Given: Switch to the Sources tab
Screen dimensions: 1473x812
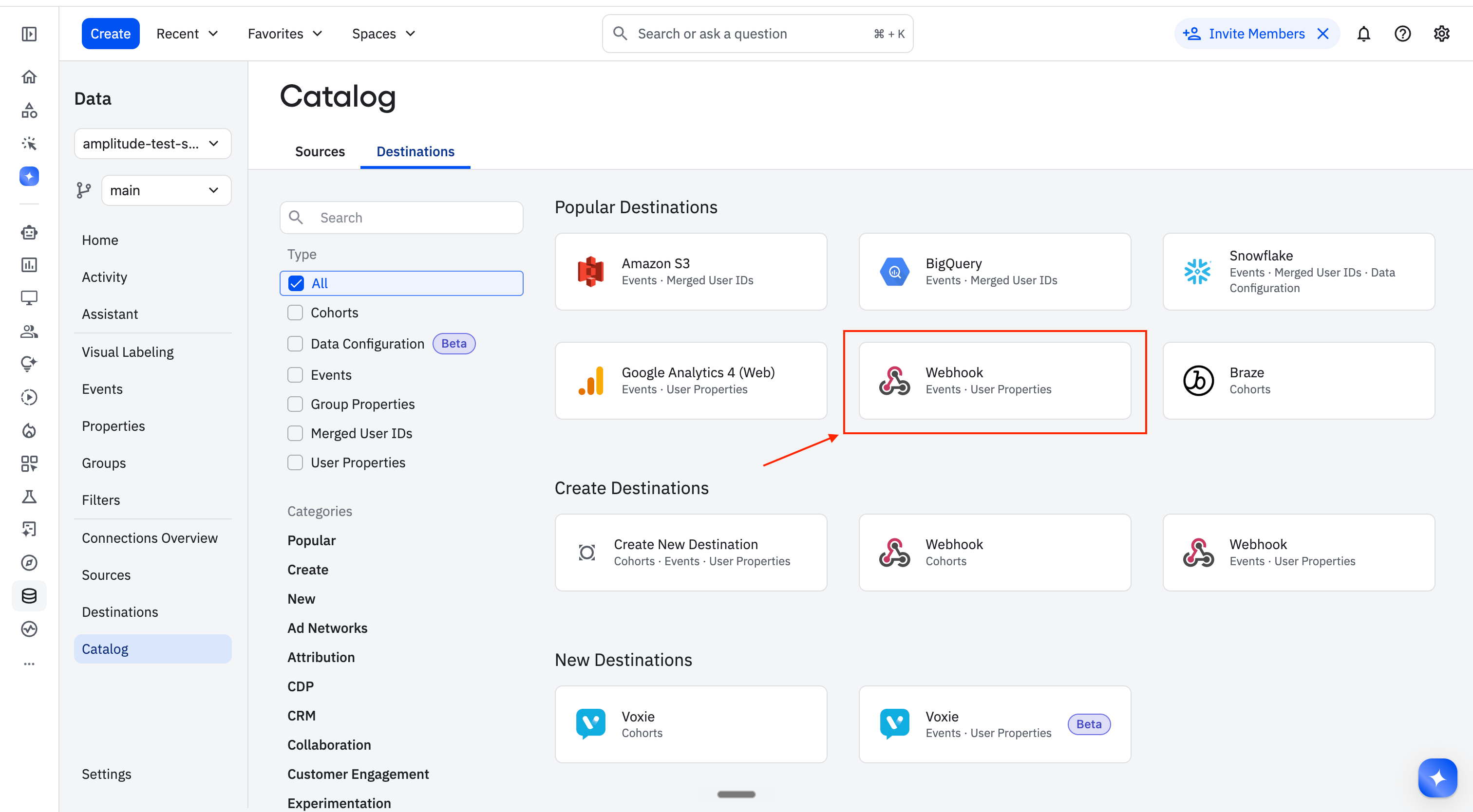Looking at the screenshot, I should point(320,151).
